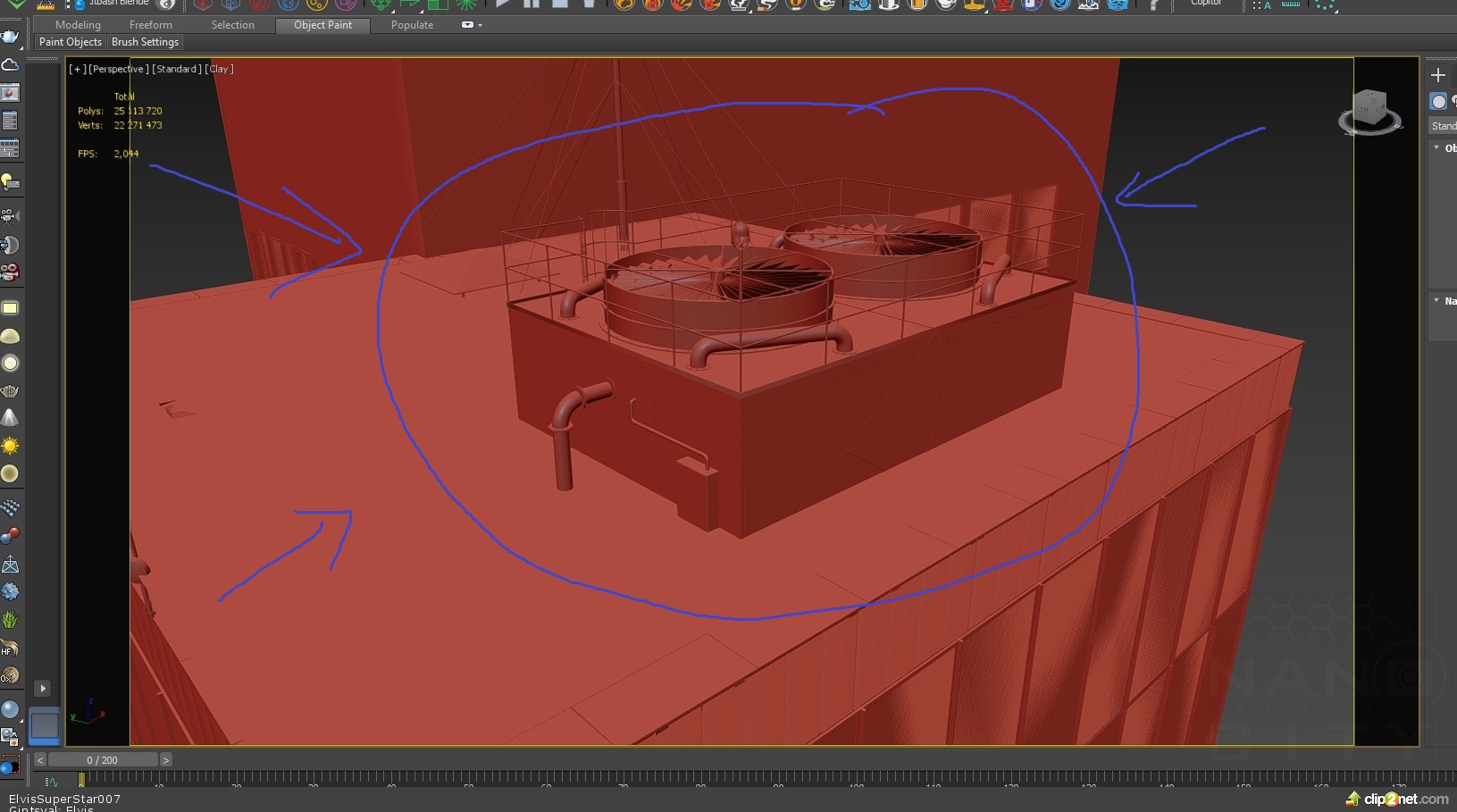Go to next frame with right arrow
Viewport: 1457px width, 812px height.
[165, 760]
